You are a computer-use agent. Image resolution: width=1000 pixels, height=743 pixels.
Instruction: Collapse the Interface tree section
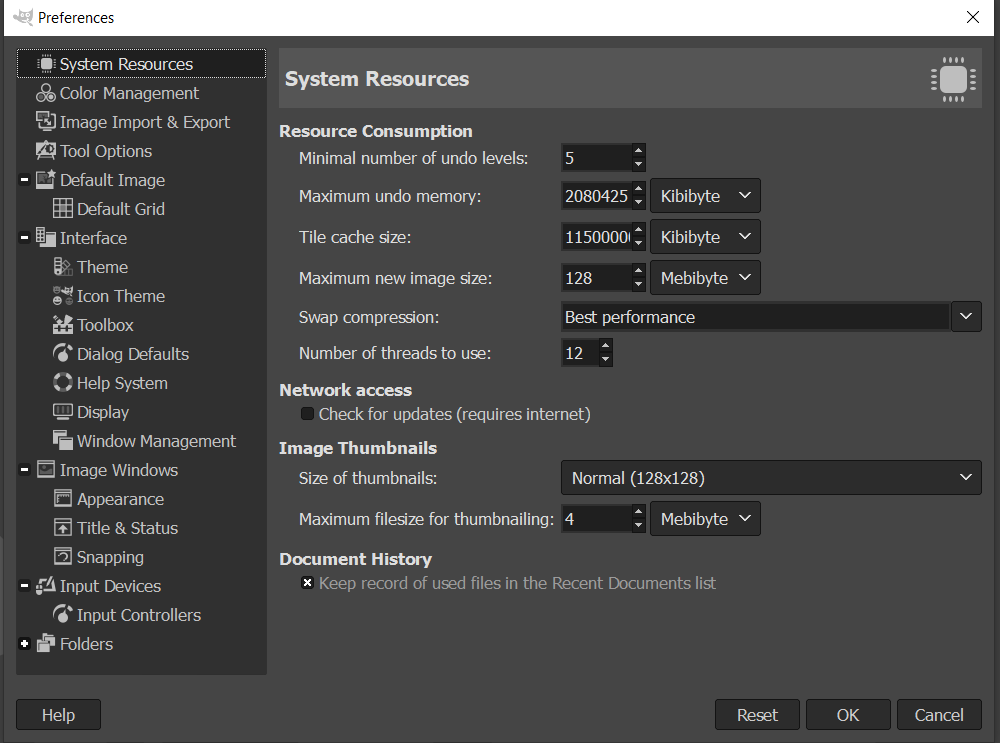pyautogui.click(x=24, y=238)
